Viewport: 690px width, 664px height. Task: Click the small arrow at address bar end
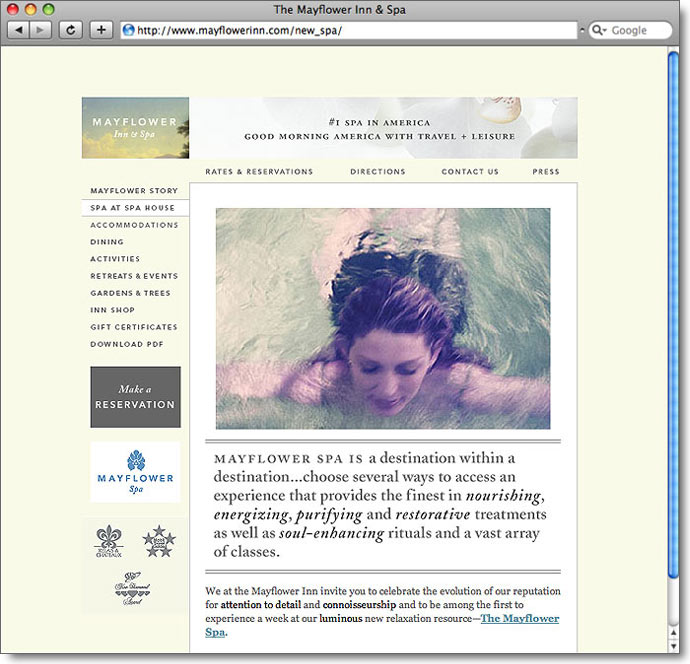pos(582,30)
